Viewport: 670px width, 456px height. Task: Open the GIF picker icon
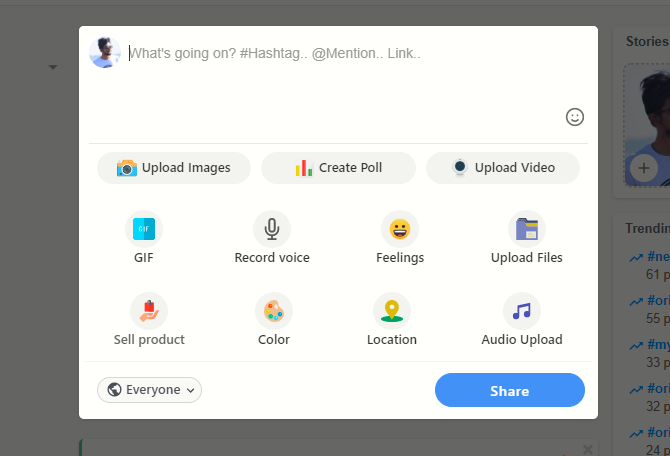[x=144, y=229]
